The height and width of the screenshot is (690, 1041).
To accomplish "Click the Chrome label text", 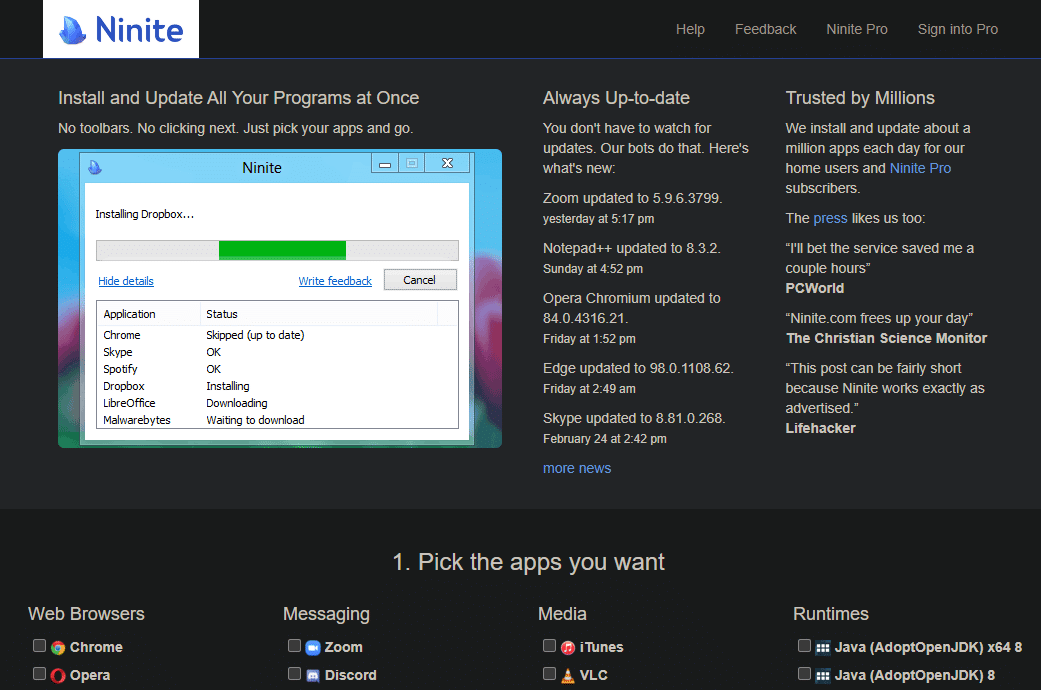I will [96, 647].
